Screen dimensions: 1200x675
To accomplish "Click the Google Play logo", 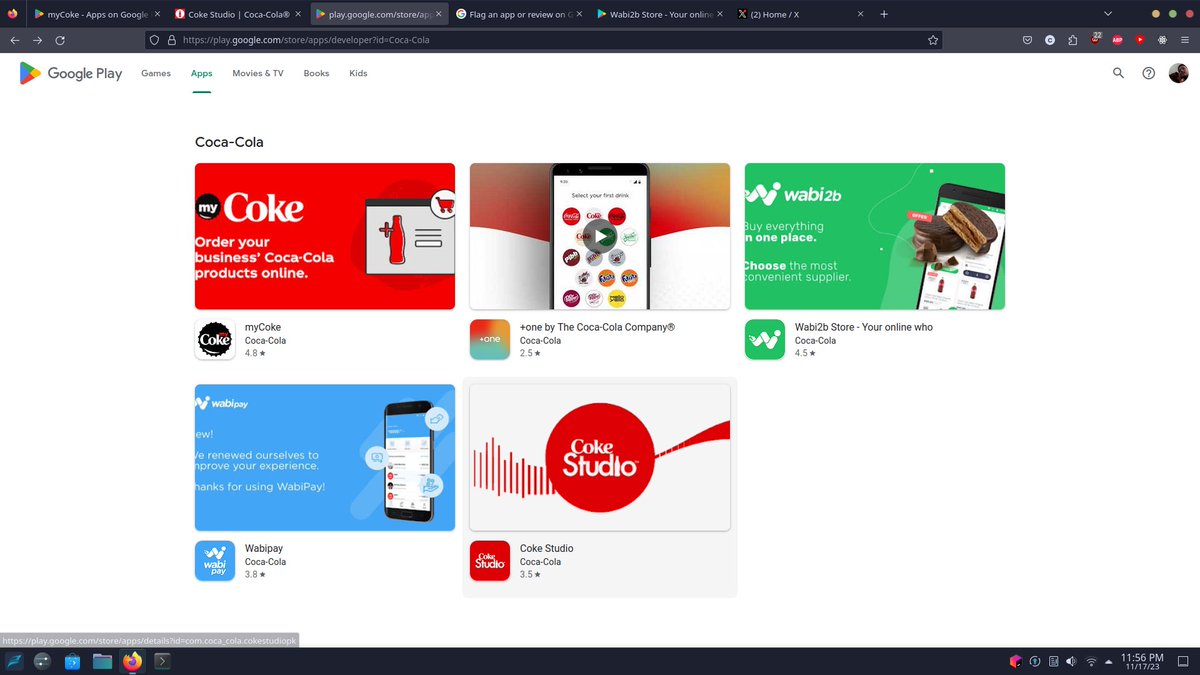I will (70, 73).
